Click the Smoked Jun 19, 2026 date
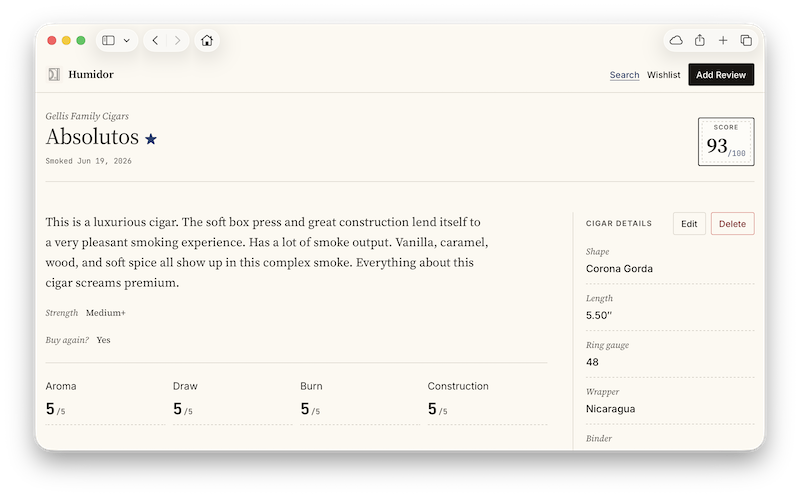Screen dimensions: 800x497 click(88, 161)
